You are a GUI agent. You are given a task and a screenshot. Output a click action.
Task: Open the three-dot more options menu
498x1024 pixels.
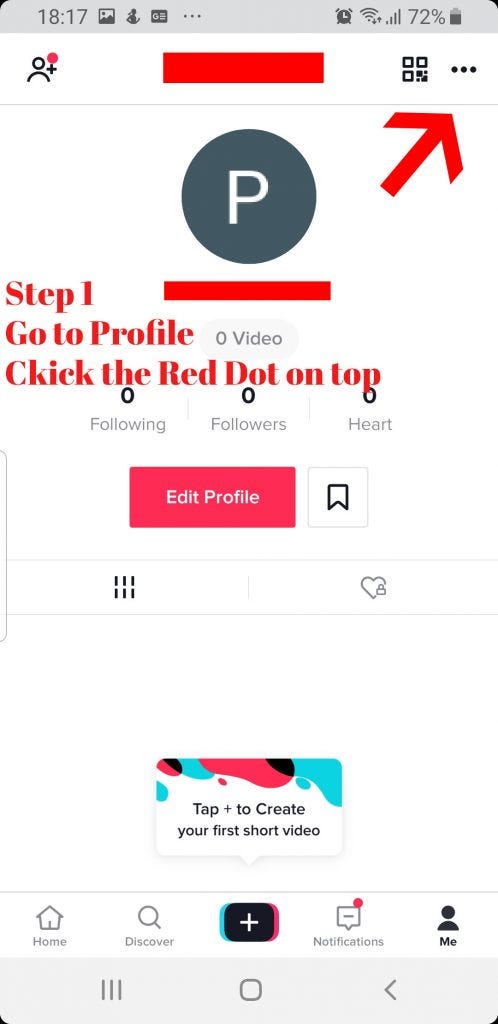coord(463,69)
